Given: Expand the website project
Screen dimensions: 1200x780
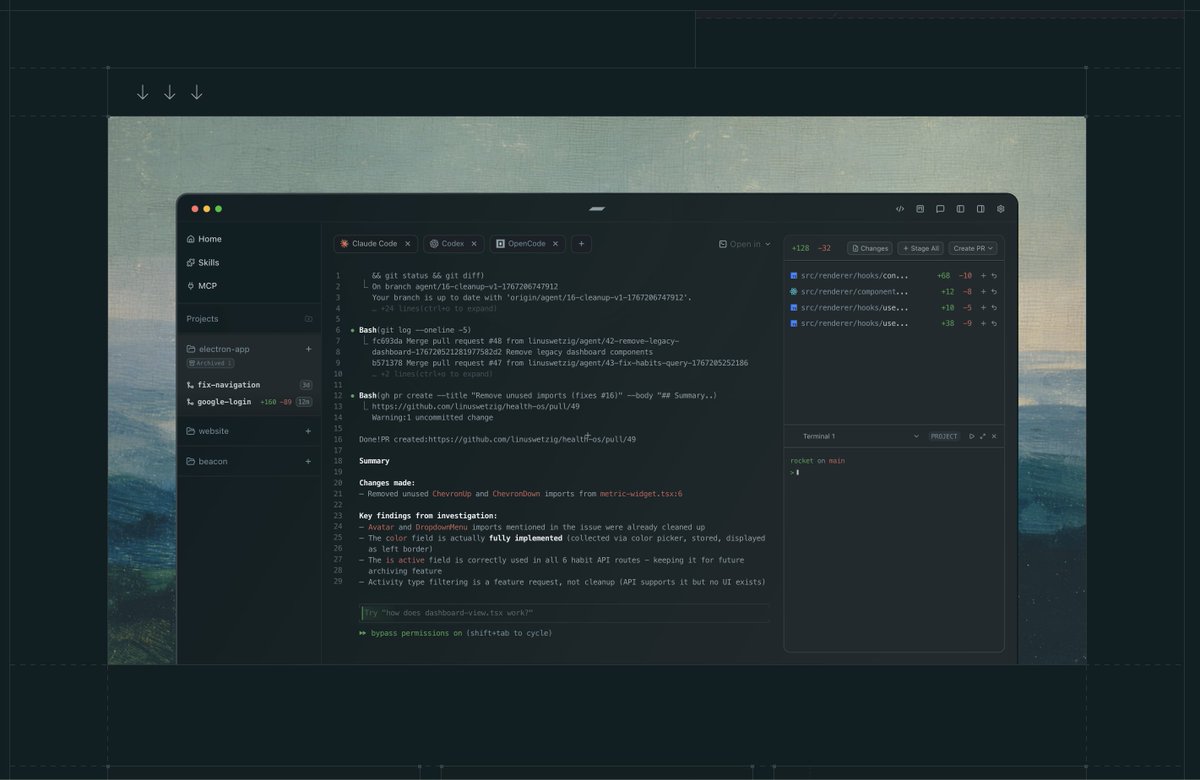Looking at the screenshot, I should 207,431.
